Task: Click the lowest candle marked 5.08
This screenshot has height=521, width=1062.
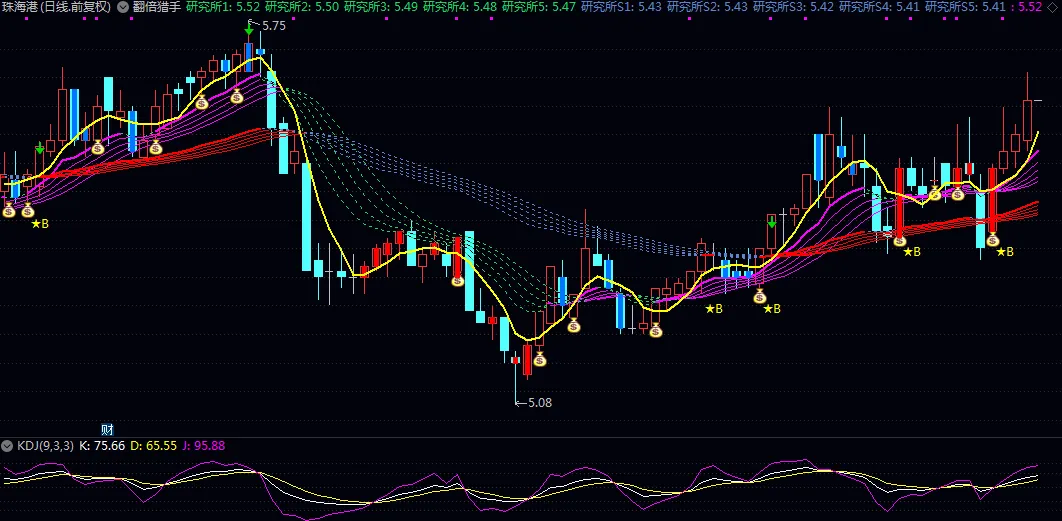Action: point(515,361)
